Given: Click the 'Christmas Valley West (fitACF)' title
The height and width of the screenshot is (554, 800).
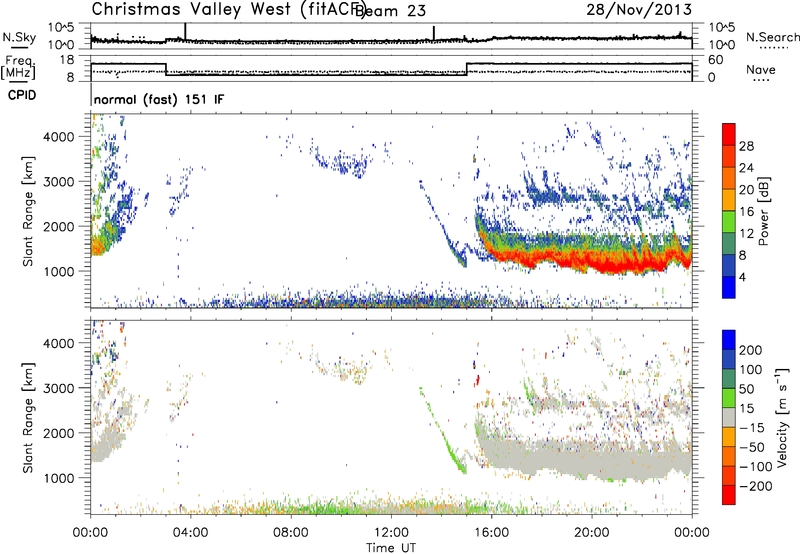Looking at the screenshot, I should [x=228, y=9].
